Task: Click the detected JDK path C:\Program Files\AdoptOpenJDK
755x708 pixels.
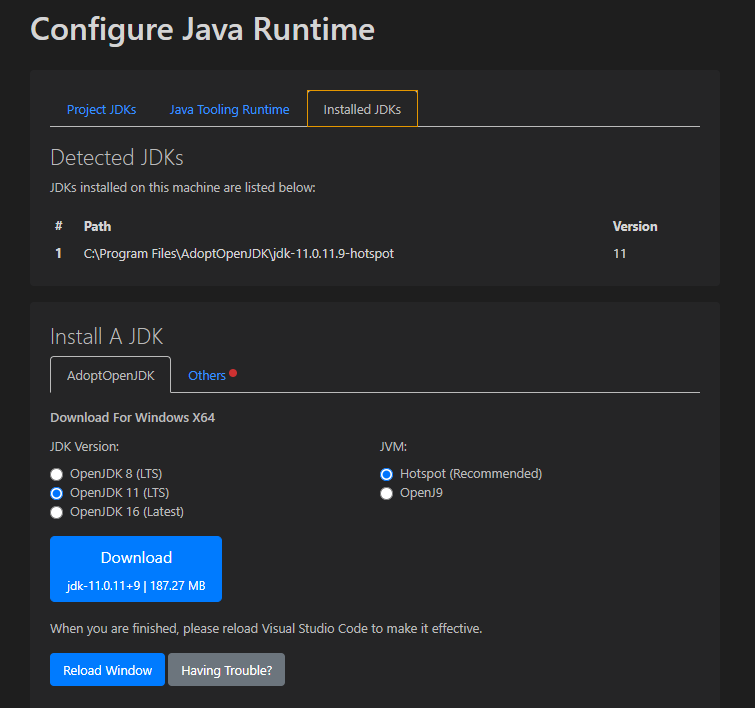Action: coord(239,253)
